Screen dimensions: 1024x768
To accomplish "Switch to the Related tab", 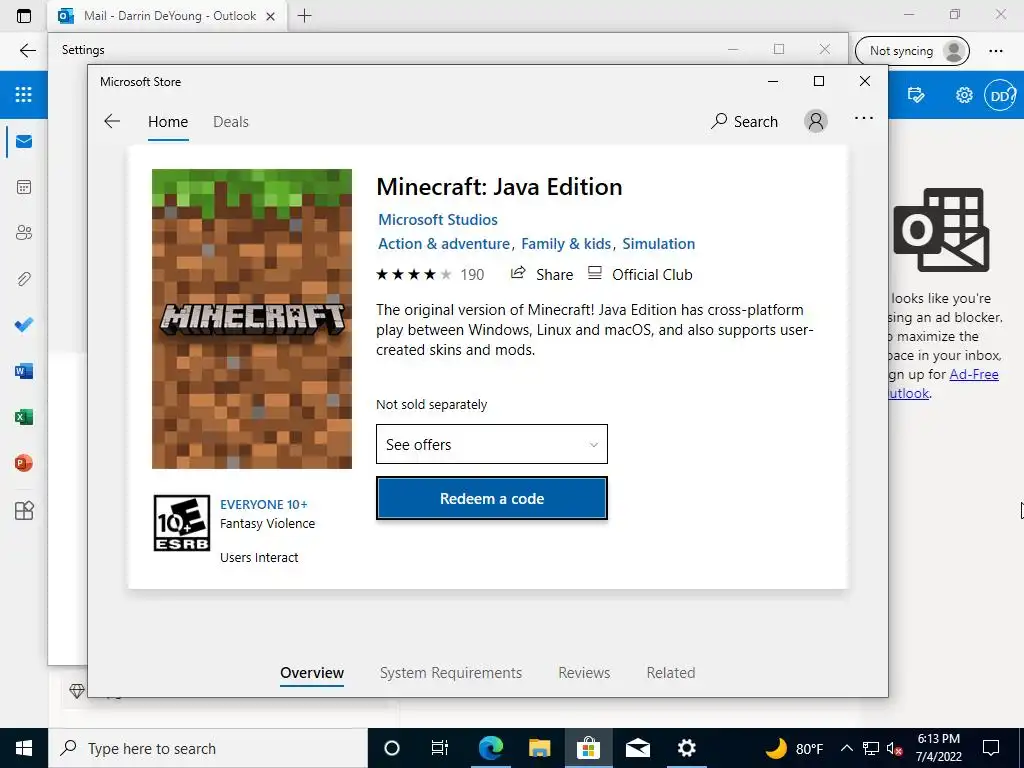I will tap(671, 673).
